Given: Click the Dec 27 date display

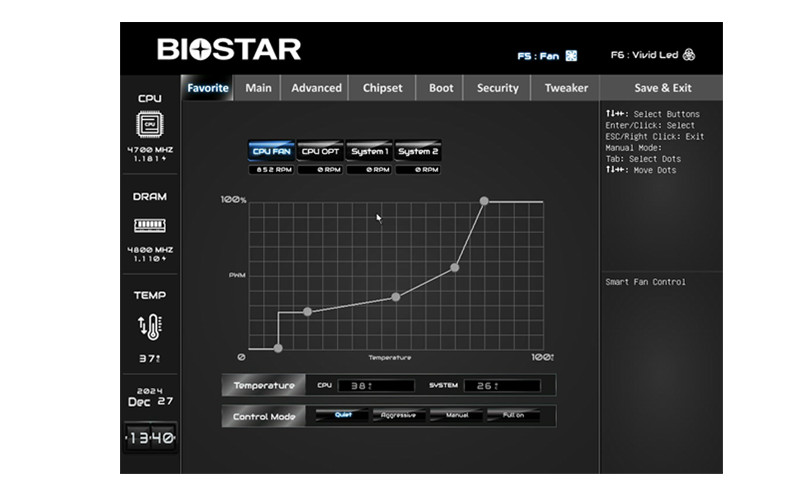Looking at the screenshot, I should [x=151, y=402].
